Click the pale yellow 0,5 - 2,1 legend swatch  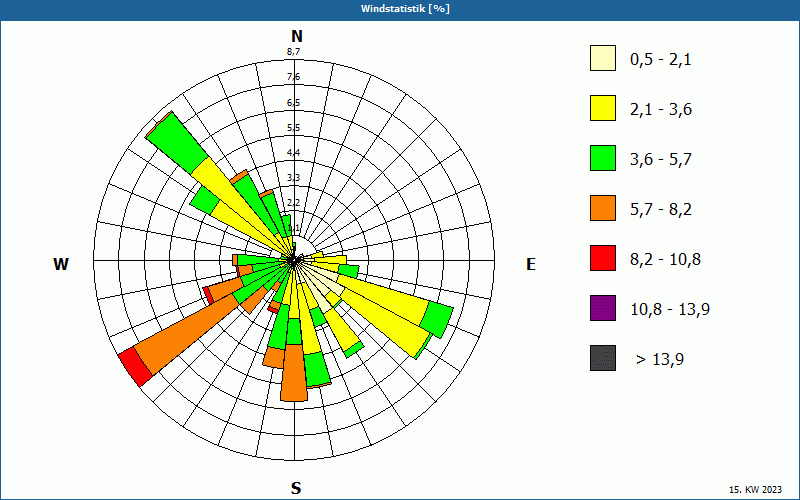[x=603, y=58]
